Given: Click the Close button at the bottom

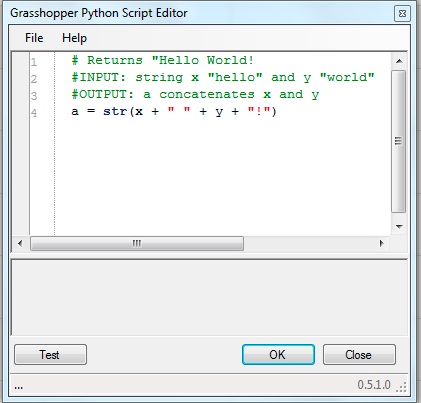Looking at the screenshot, I should click(x=359, y=355).
